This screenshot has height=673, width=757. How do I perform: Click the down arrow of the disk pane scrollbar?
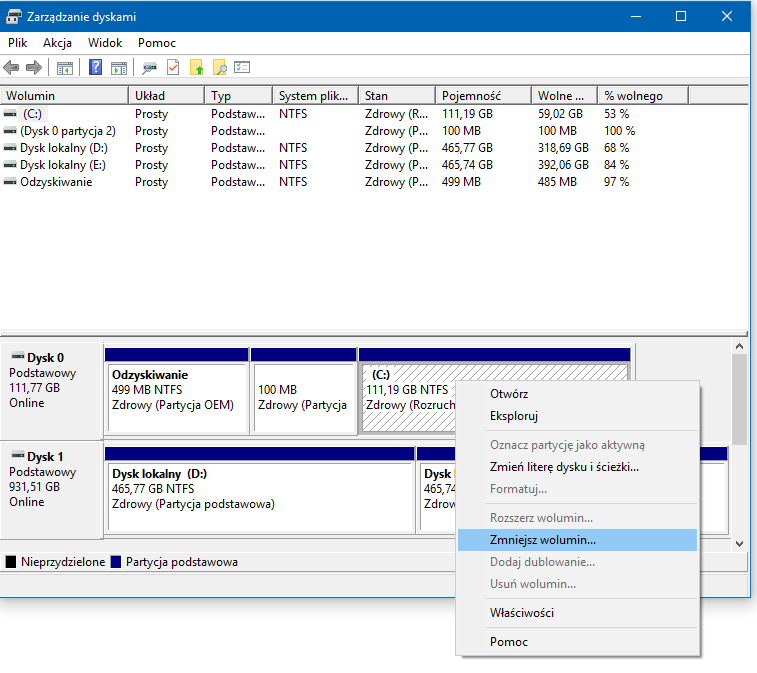coord(739,544)
